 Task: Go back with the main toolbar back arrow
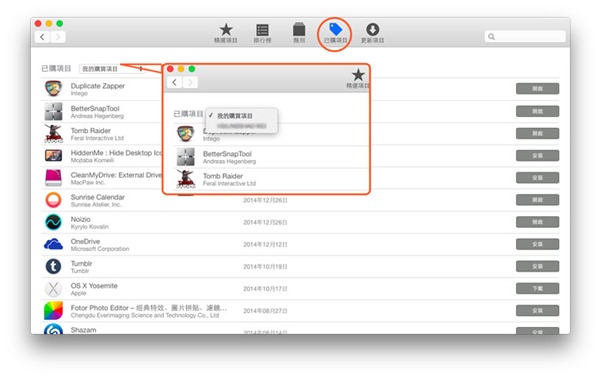42,37
